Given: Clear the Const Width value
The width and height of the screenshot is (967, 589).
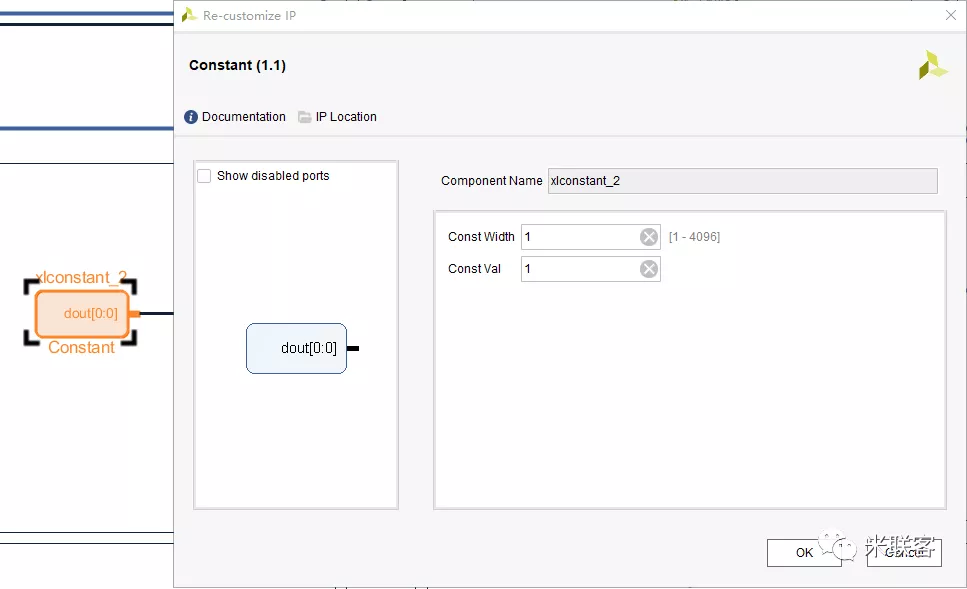Looking at the screenshot, I should [649, 237].
